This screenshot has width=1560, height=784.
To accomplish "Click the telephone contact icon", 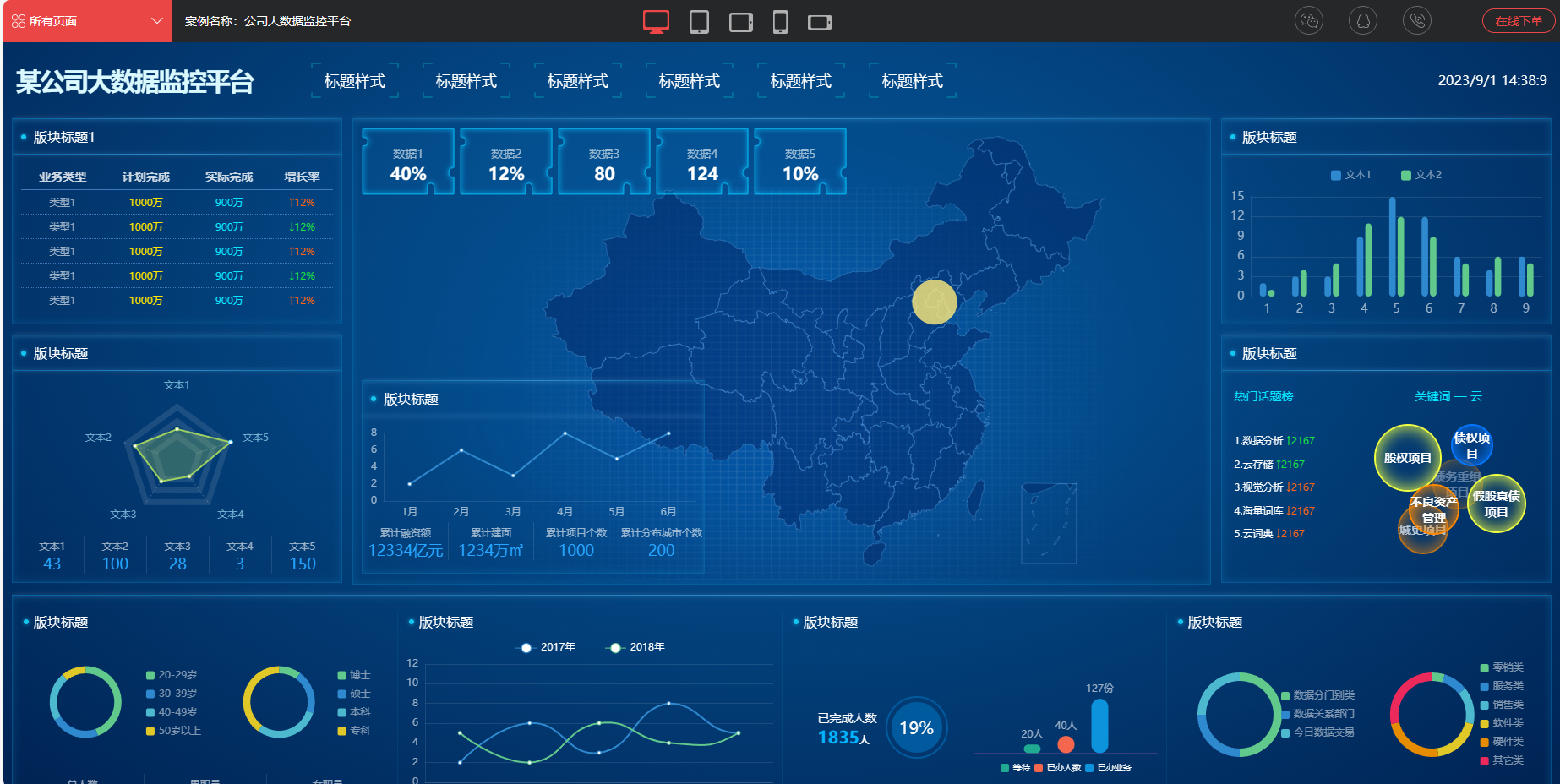I will [x=1417, y=21].
